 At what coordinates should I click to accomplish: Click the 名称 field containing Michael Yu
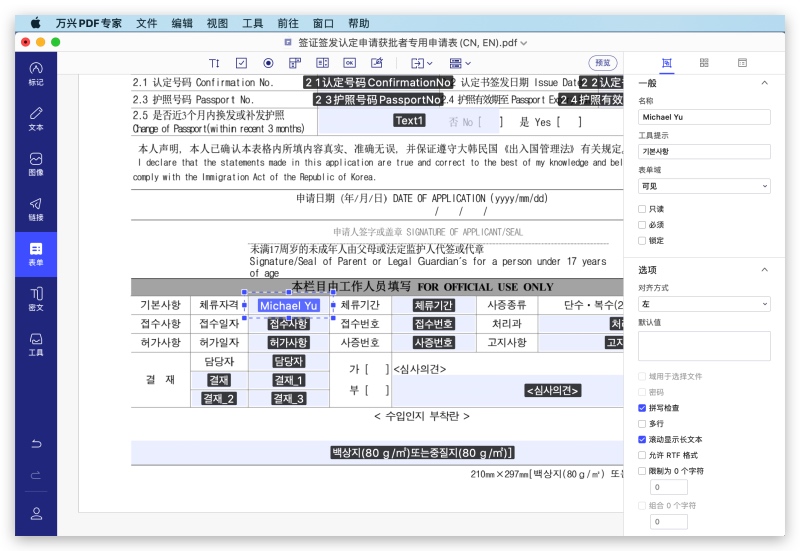click(x=704, y=117)
